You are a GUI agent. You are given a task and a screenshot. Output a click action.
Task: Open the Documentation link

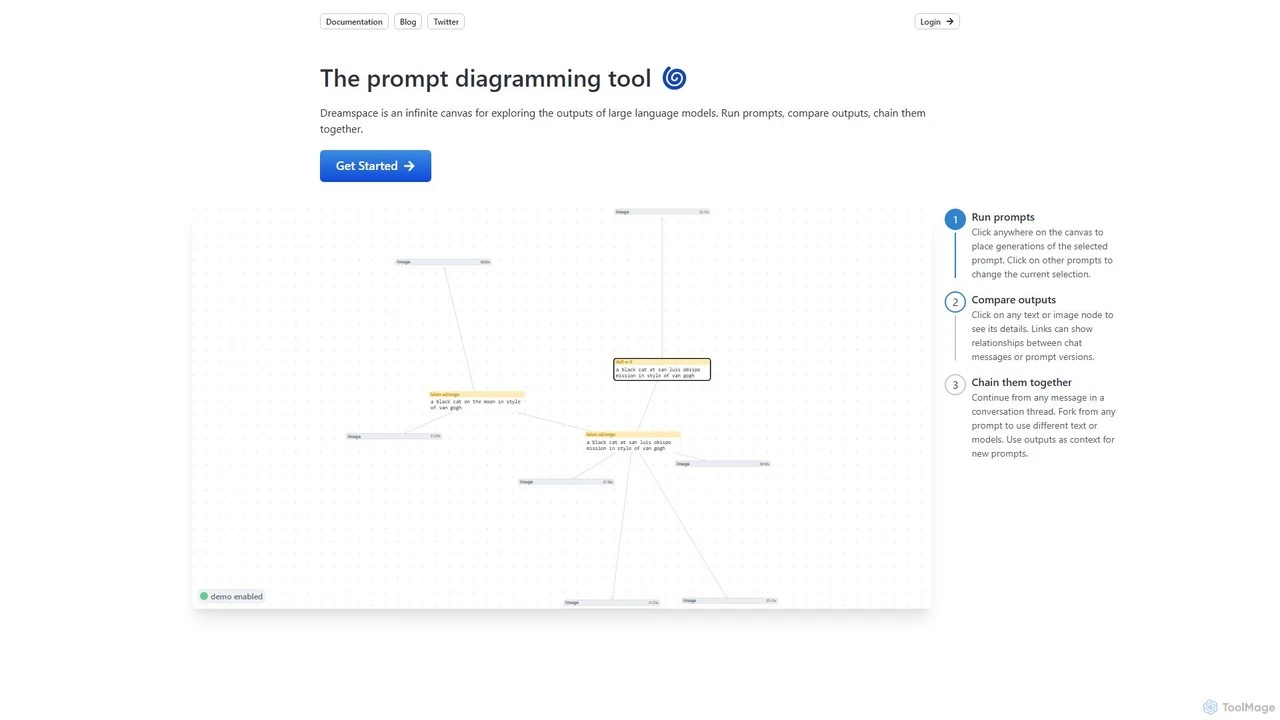(354, 21)
